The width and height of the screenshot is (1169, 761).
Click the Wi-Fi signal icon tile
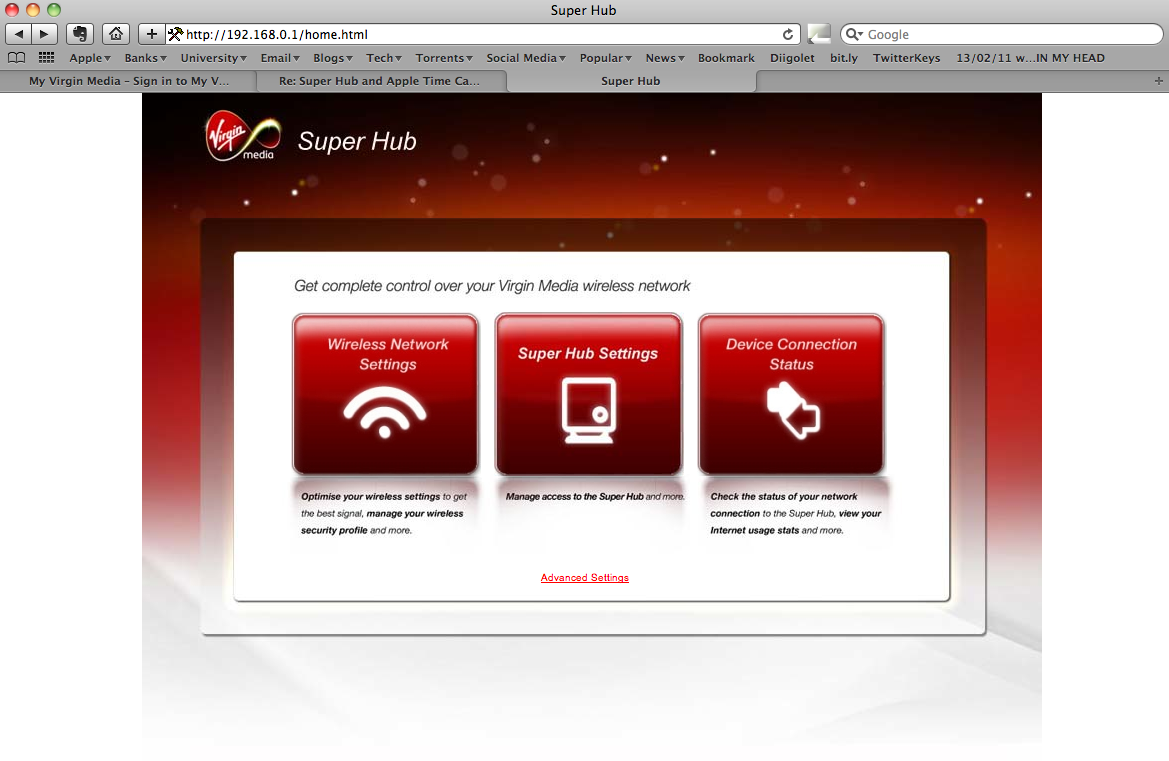385,411
